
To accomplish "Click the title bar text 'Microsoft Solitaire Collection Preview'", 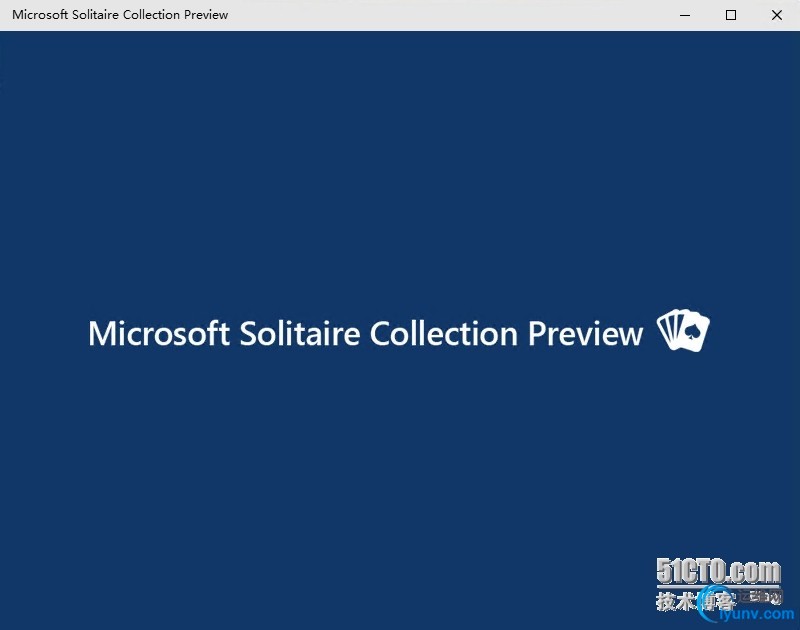I will point(120,15).
